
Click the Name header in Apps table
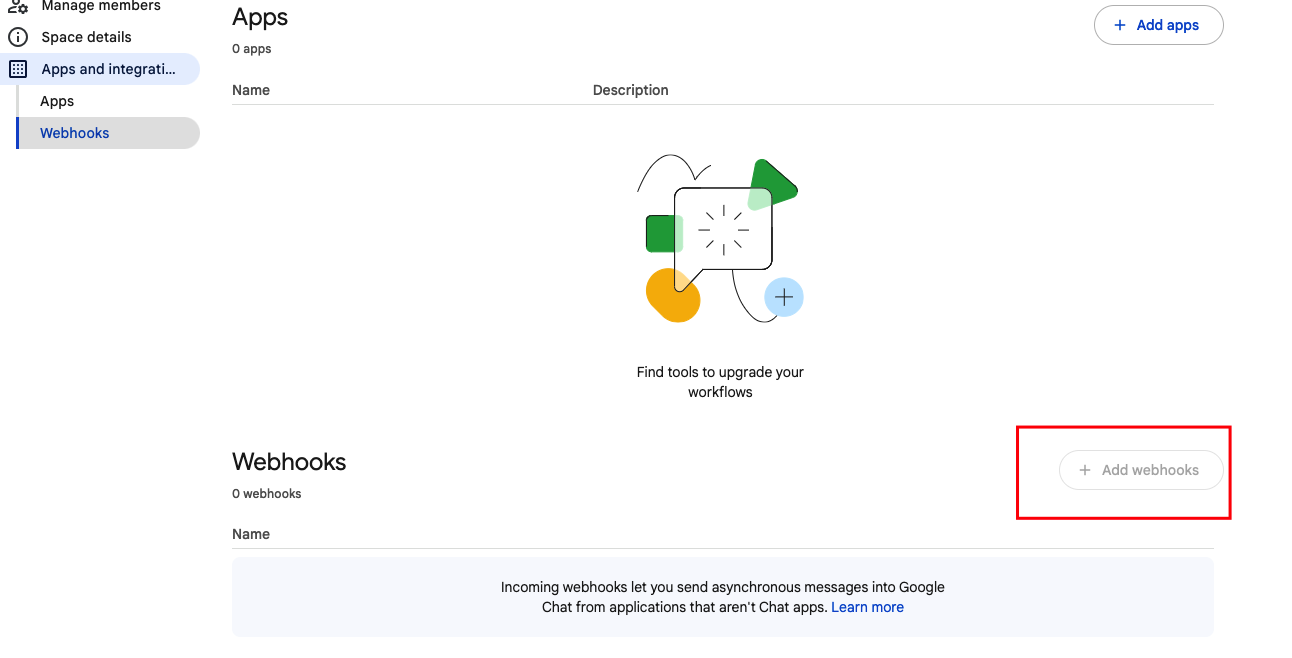[251, 90]
